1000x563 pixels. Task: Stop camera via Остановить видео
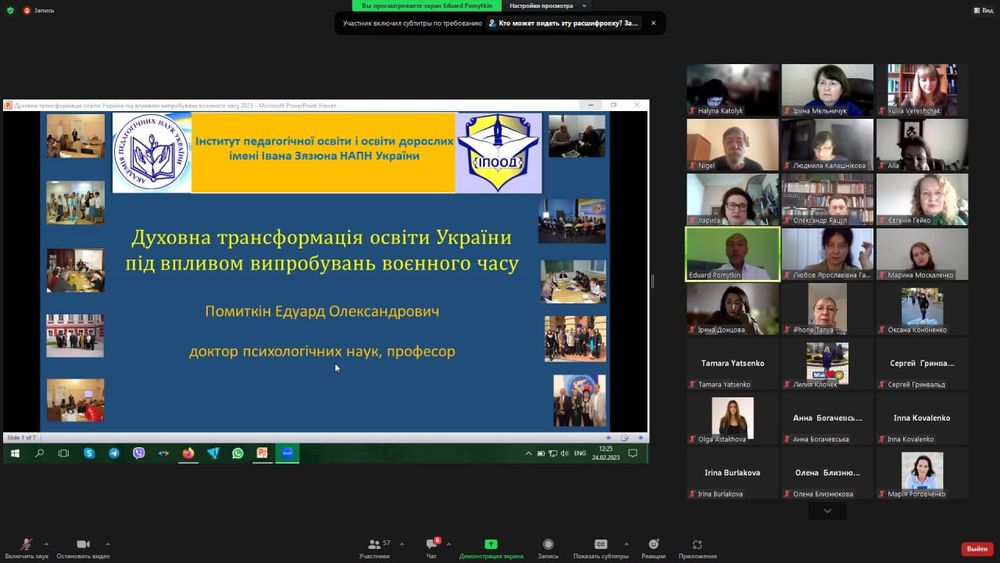[x=82, y=545]
